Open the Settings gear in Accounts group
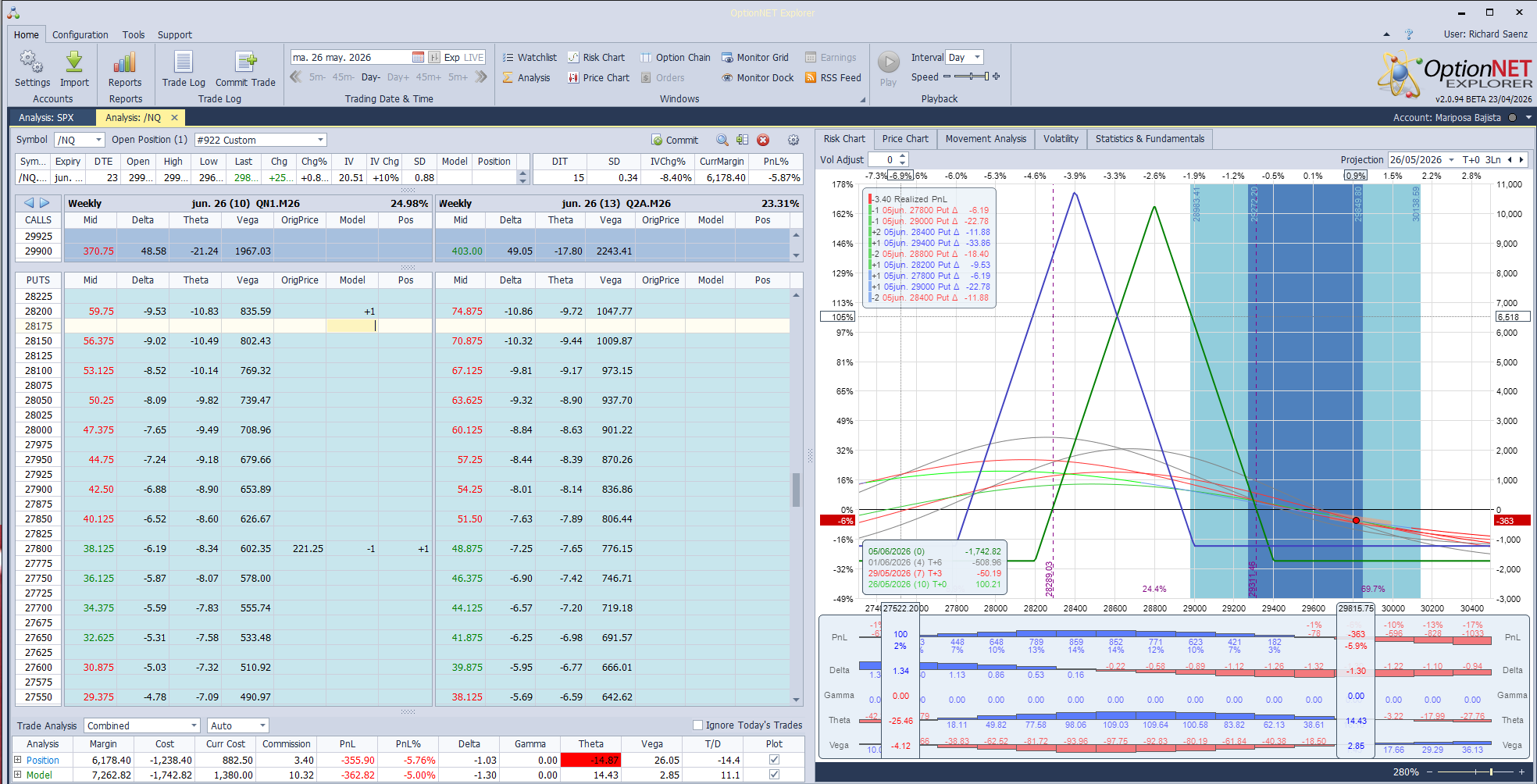 pyautogui.click(x=32, y=69)
